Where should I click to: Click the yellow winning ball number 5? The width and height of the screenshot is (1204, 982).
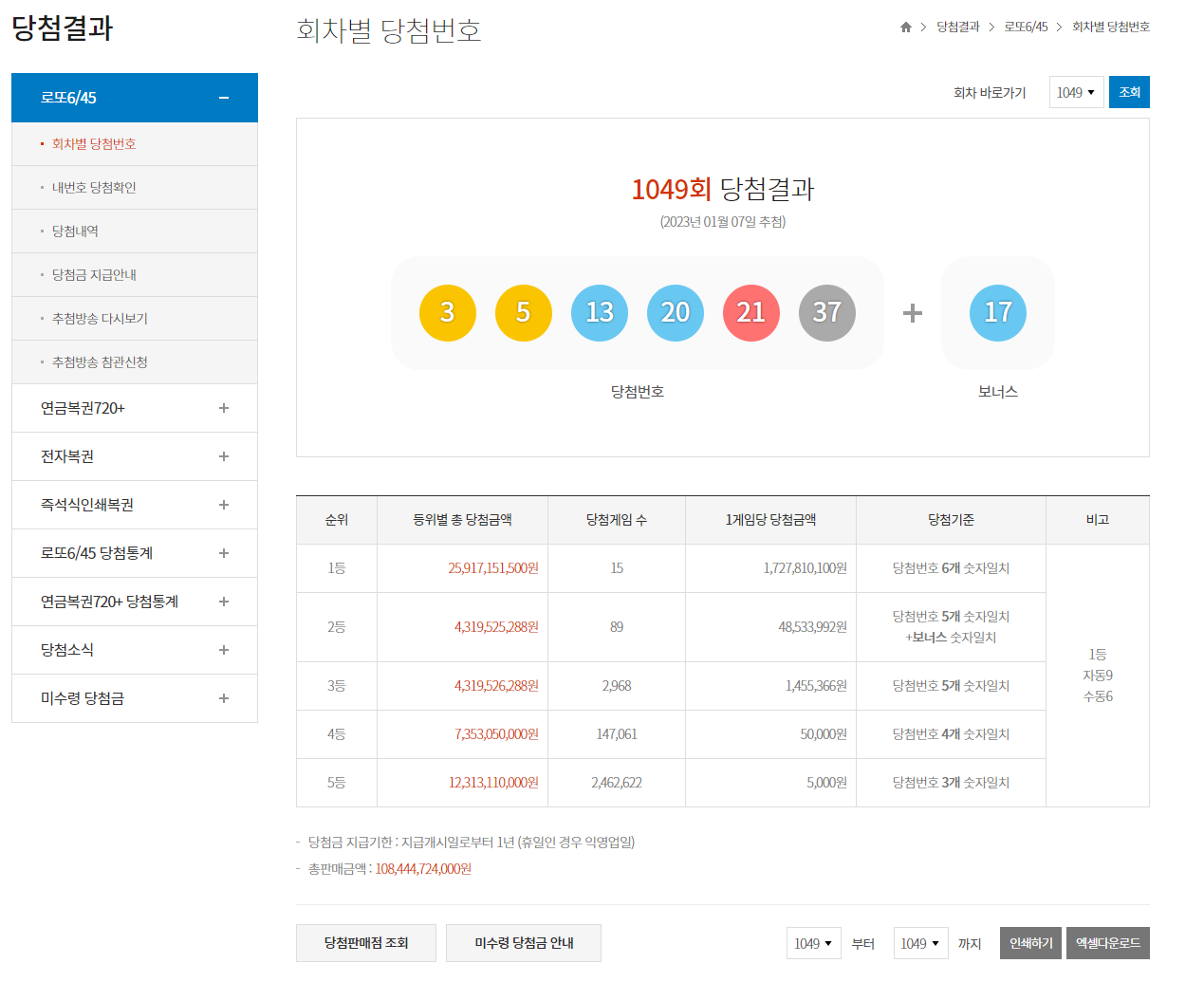pos(524,312)
